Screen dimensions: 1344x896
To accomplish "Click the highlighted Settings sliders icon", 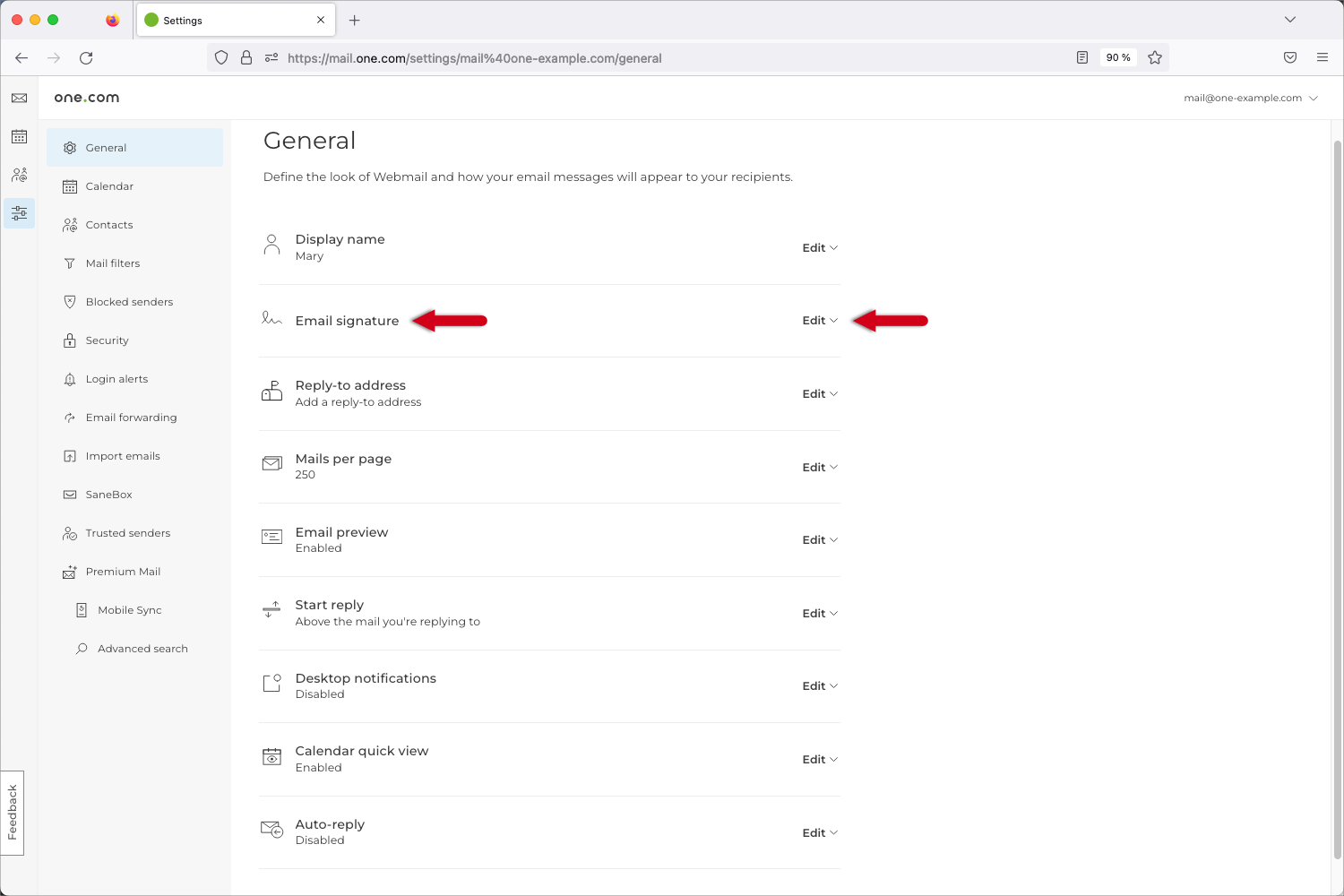I will [19, 213].
